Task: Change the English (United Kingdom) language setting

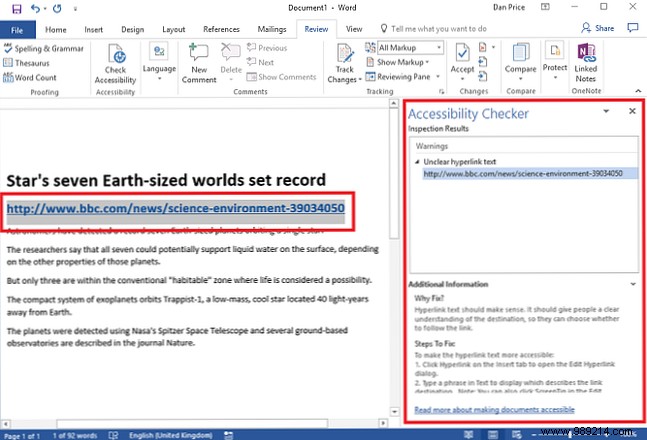Action: (x=170, y=435)
